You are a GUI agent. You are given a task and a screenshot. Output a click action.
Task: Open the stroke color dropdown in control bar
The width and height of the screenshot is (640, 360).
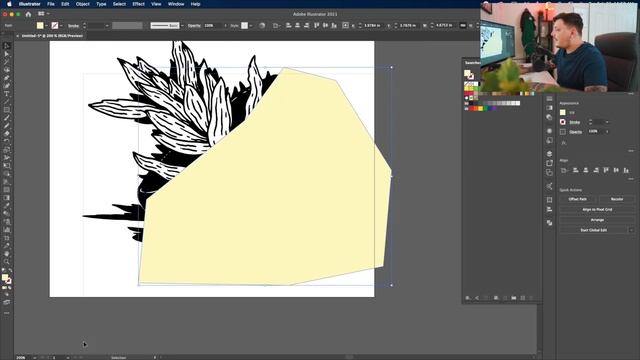point(61,25)
